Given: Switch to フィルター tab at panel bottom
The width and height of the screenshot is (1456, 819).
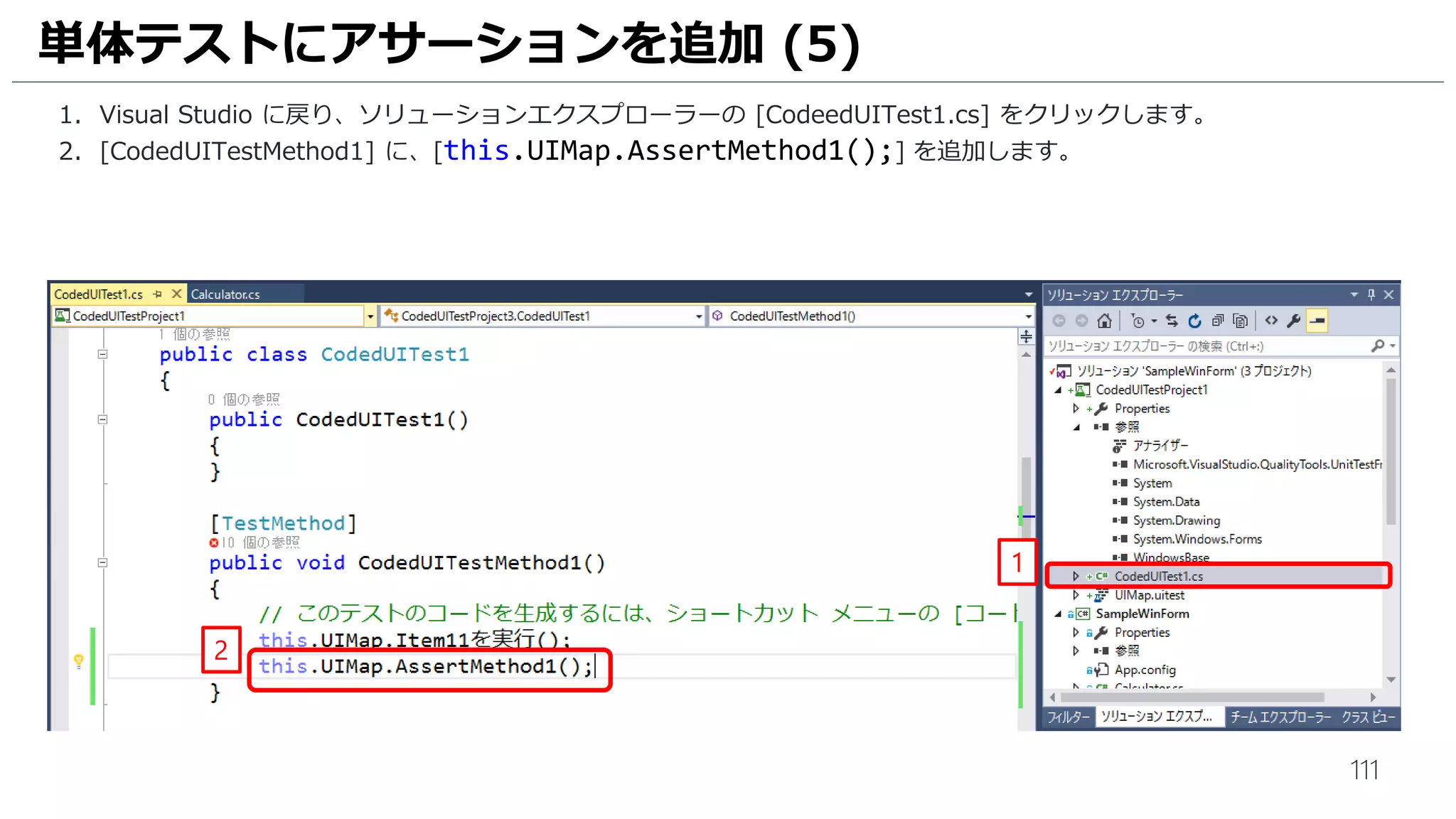Looking at the screenshot, I should pos(1069,717).
